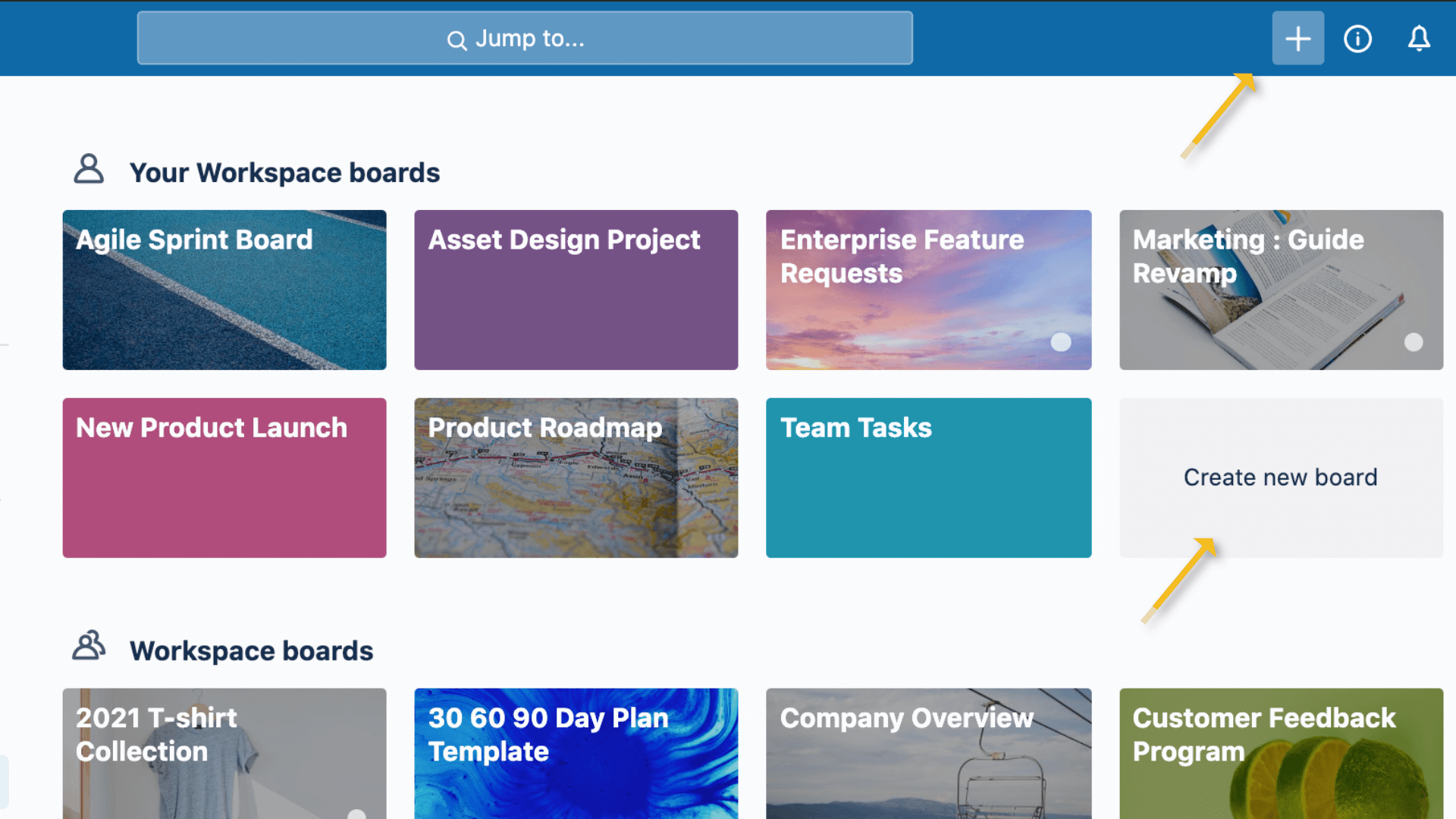
Task: Click the Customer Feedback Program board
Action: [x=1281, y=753]
